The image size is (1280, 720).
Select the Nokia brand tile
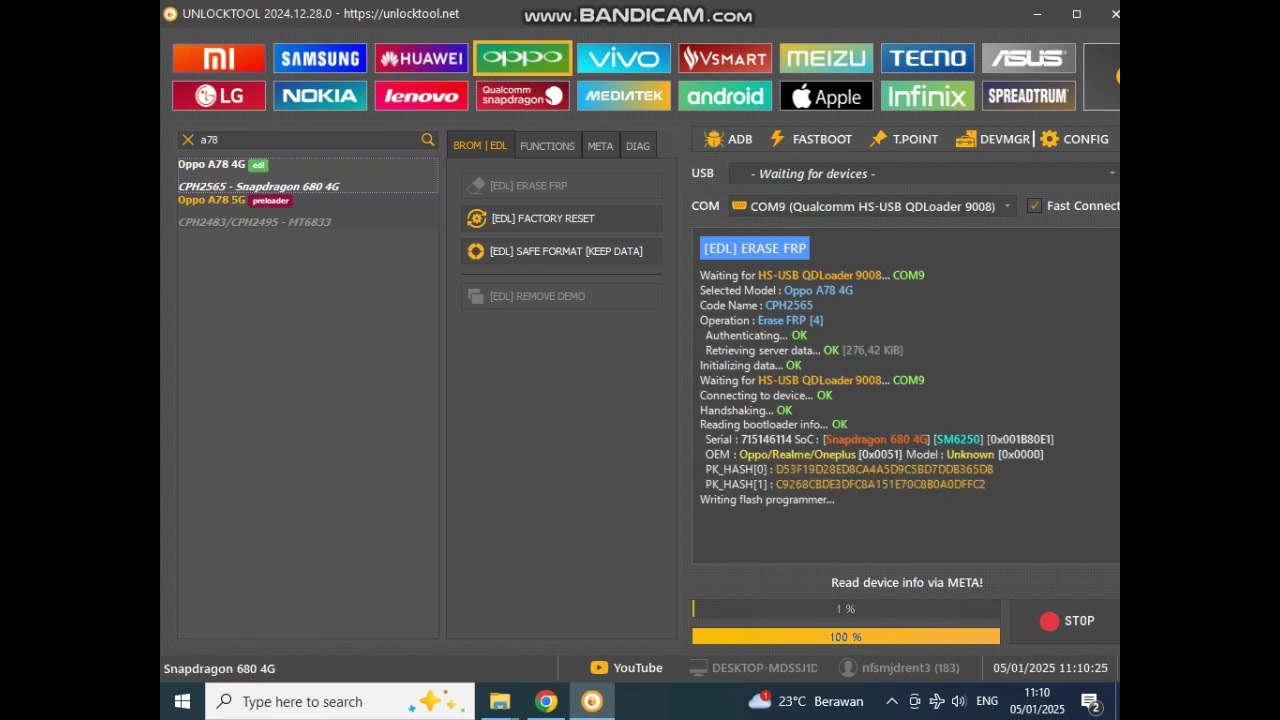coord(320,96)
